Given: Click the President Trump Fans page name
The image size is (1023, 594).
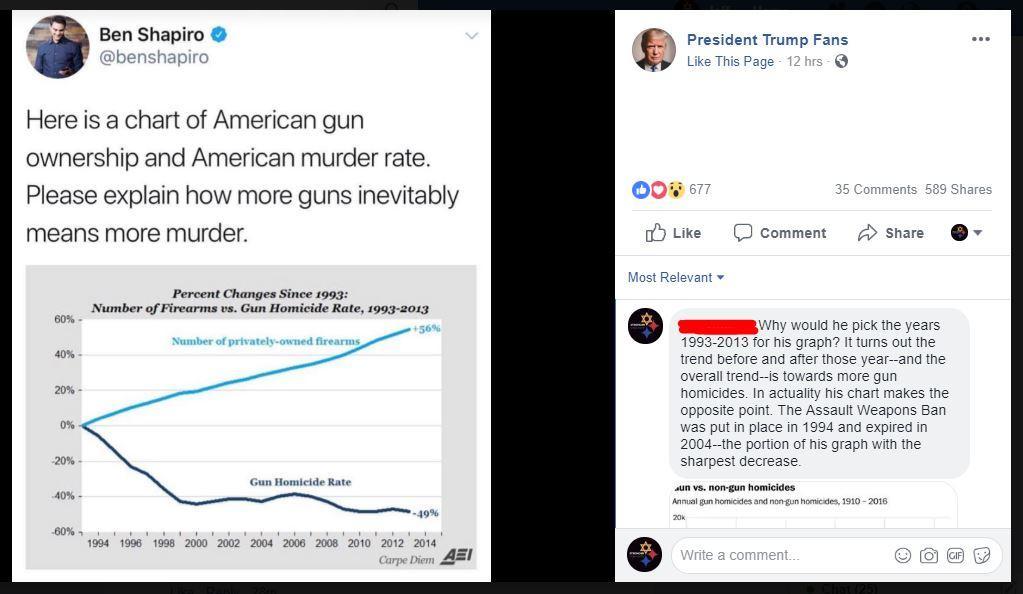Looking at the screenshot, I should (767, 40).
